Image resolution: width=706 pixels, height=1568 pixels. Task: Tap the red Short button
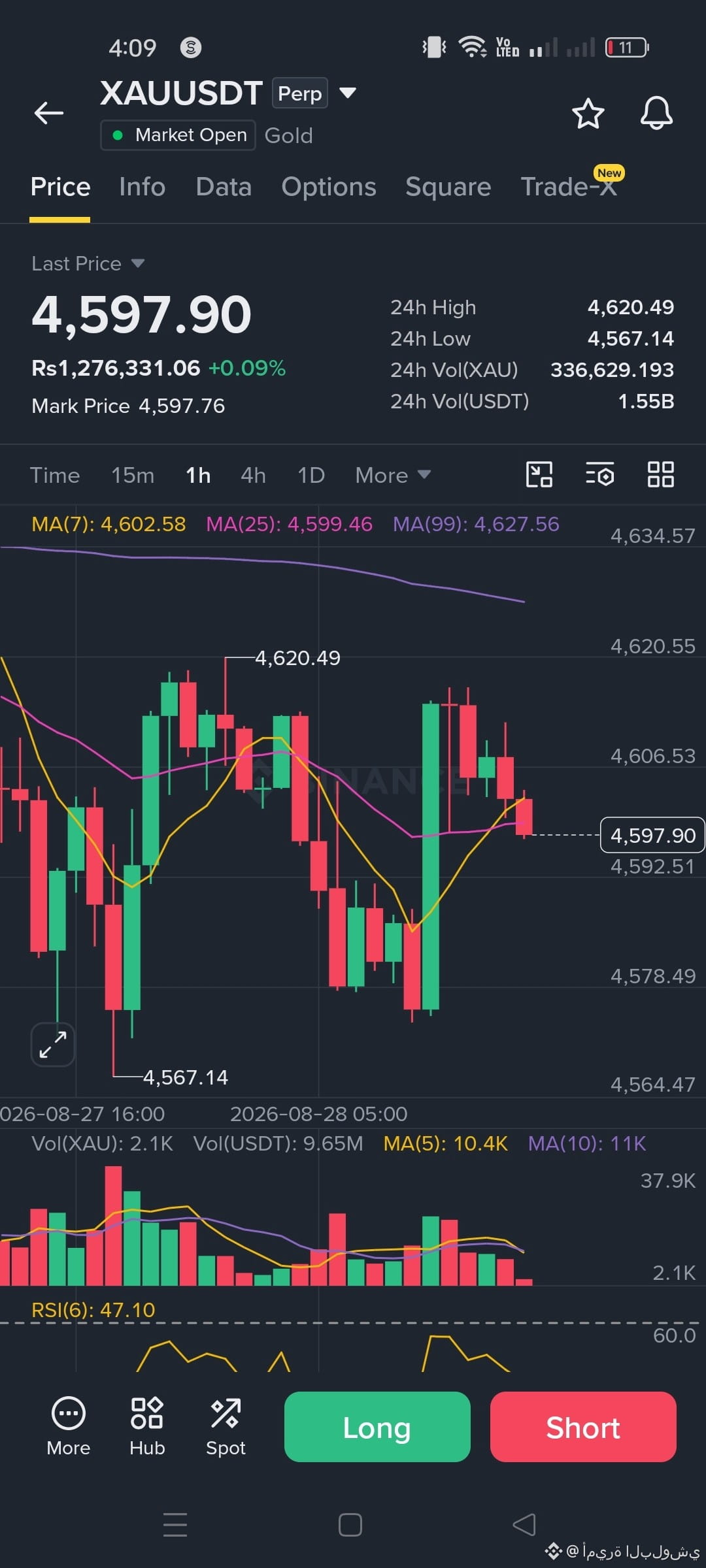(583, 1427)
